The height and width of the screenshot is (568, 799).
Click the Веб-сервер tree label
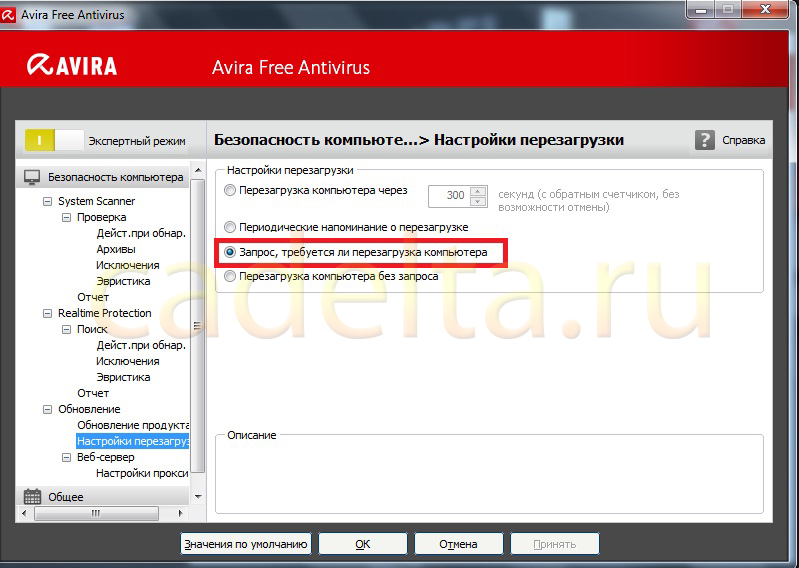point(105,457)
